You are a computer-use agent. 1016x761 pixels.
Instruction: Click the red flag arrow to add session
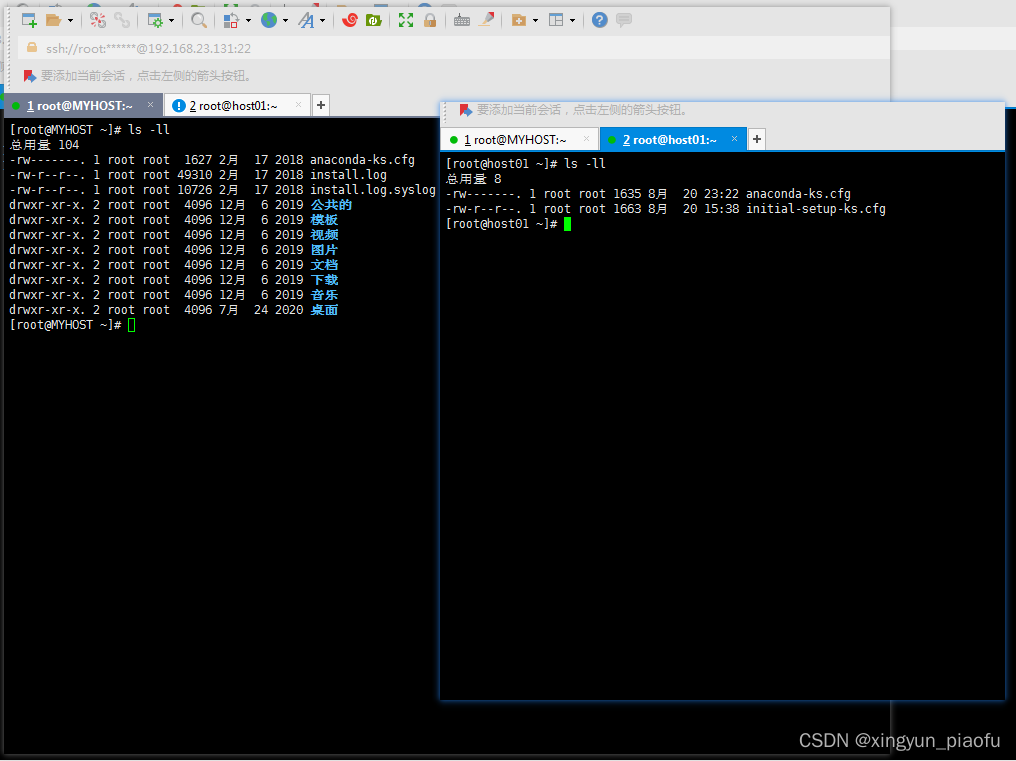point(28,75)
